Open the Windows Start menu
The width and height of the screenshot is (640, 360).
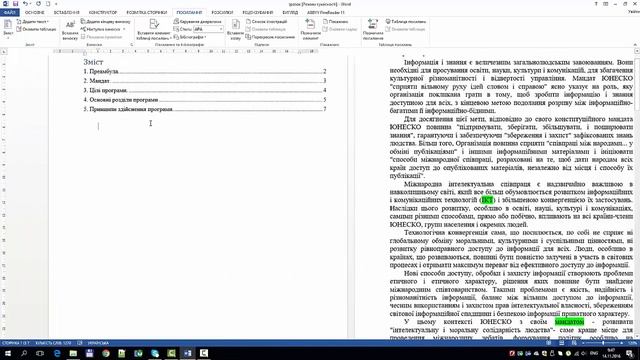(8, 353)
